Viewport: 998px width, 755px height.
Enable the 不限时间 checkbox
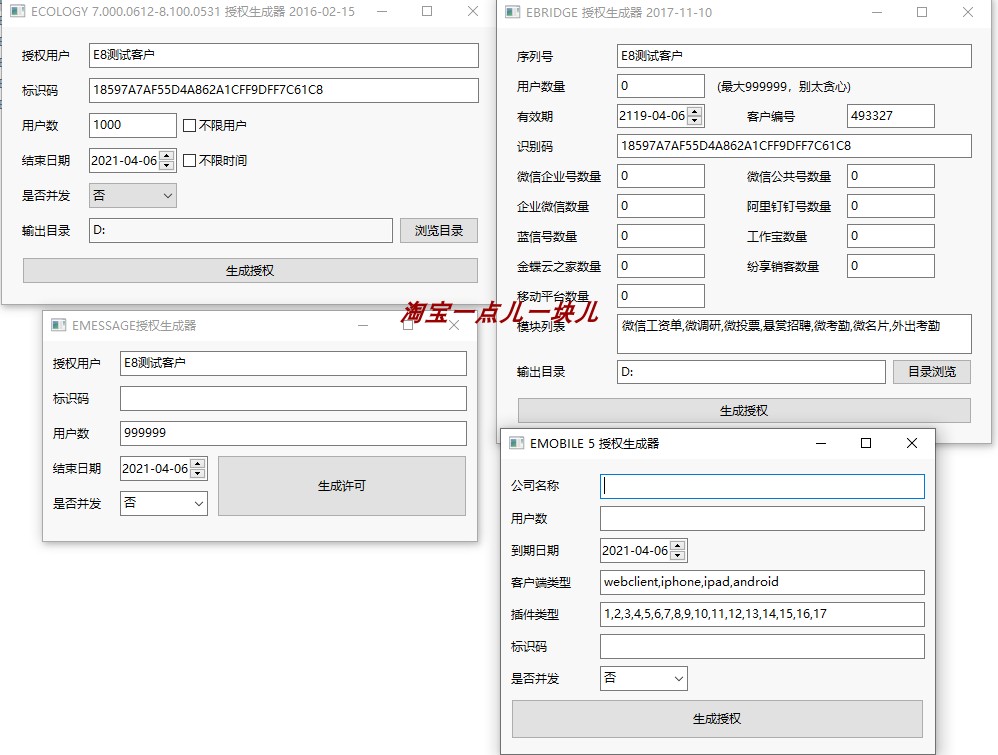pos(189,160)
